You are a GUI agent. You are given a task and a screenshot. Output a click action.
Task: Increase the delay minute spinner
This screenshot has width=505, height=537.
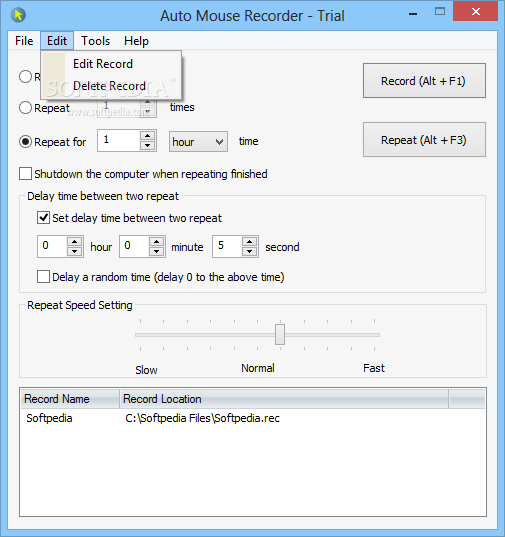click(x=156, y=241)
